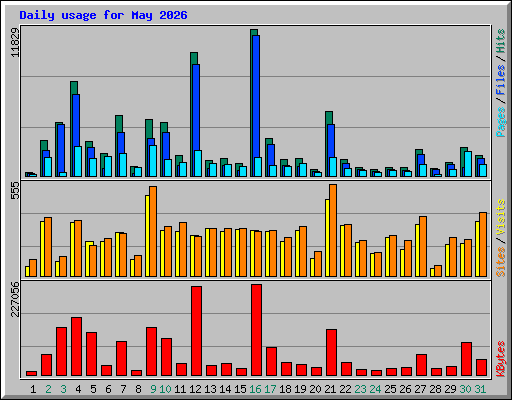Click day label 27 on the x-axis

coord(420,389)
